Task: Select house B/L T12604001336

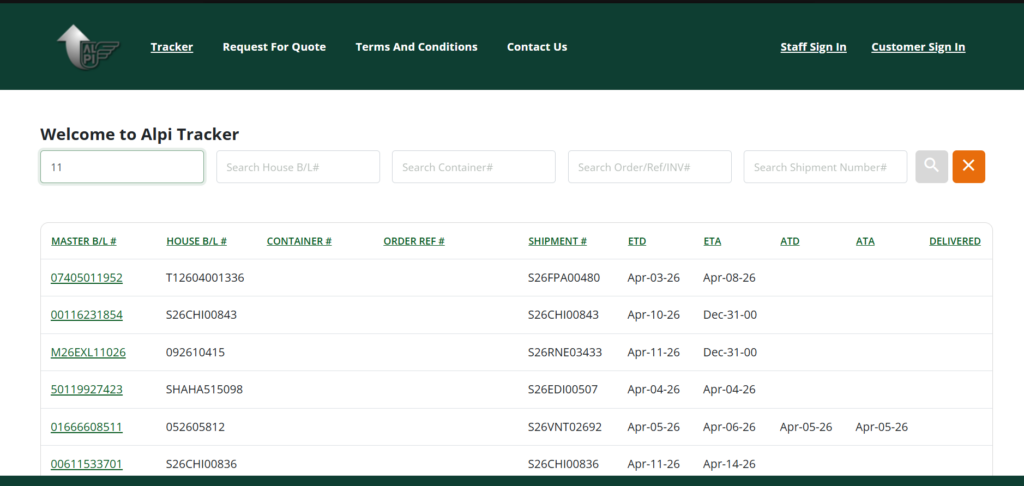Action: (205, 278)
